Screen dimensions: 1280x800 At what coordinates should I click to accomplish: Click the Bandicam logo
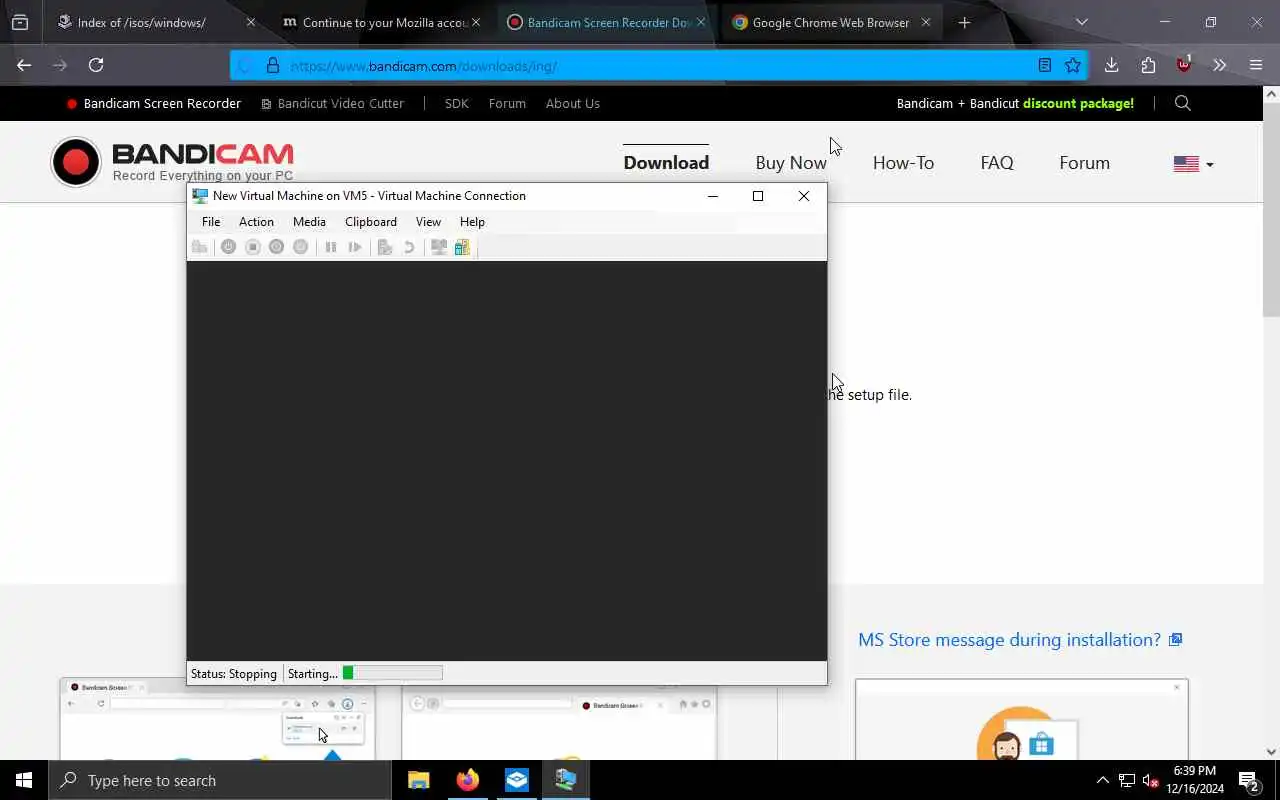pos(173,162)
